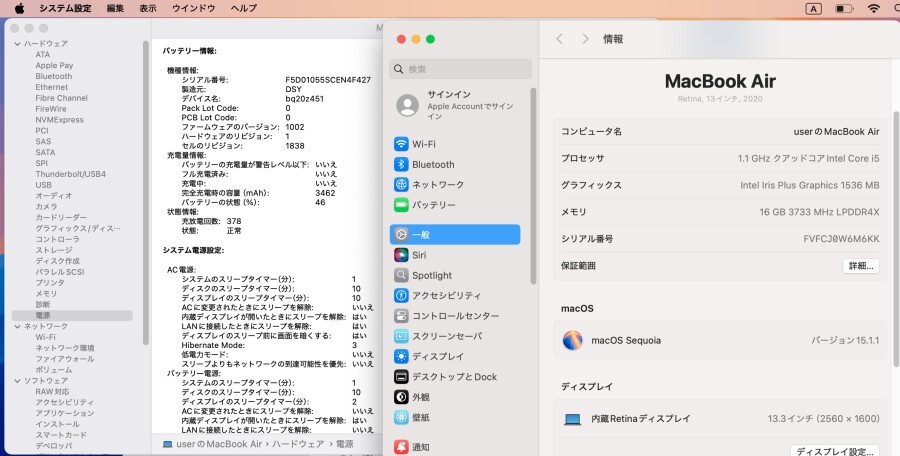The image size is (900, 456).
Task: Click device name bq20z451
Action: (x=304, y=99)
